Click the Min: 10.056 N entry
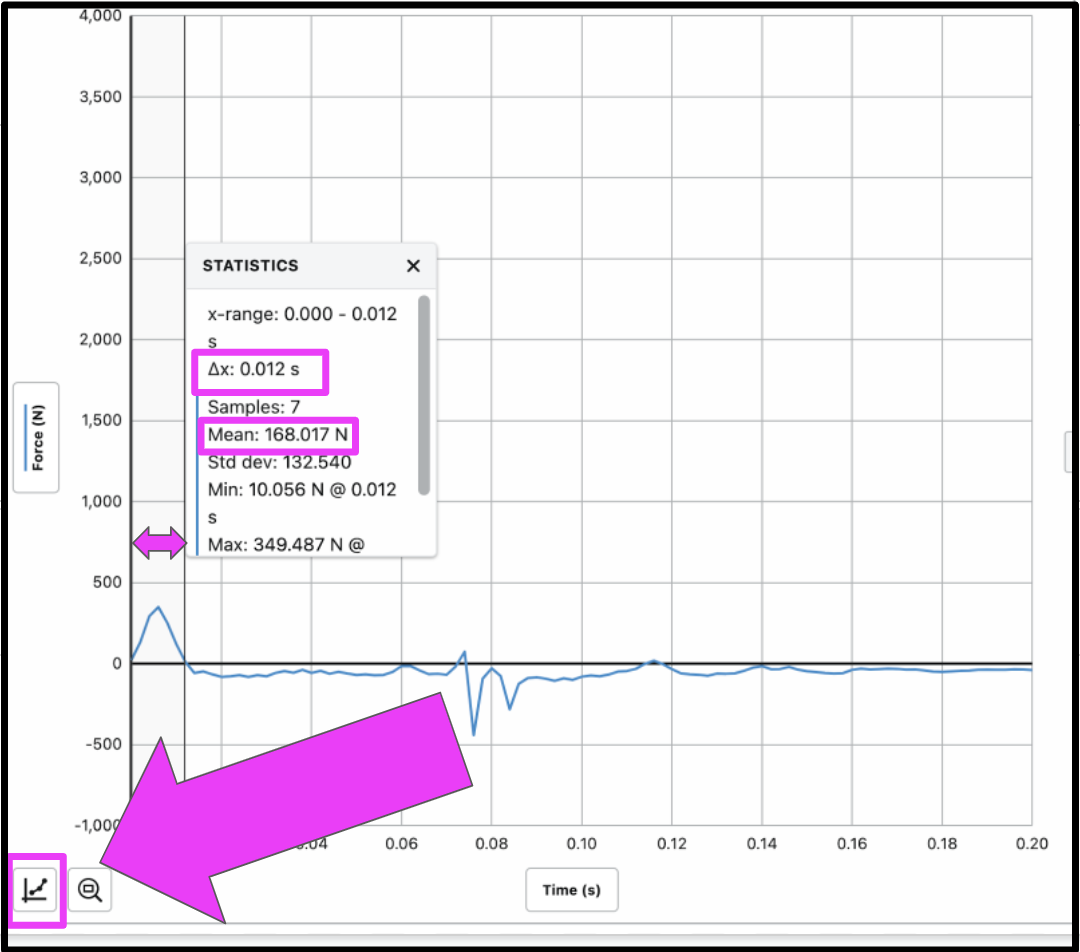 302,489
